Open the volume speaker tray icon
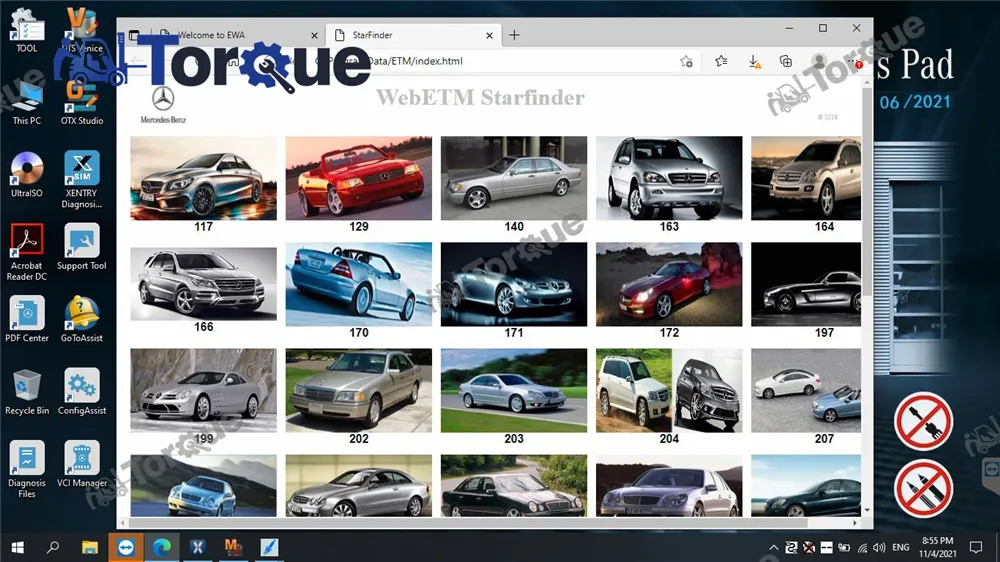 coord(879,547)
